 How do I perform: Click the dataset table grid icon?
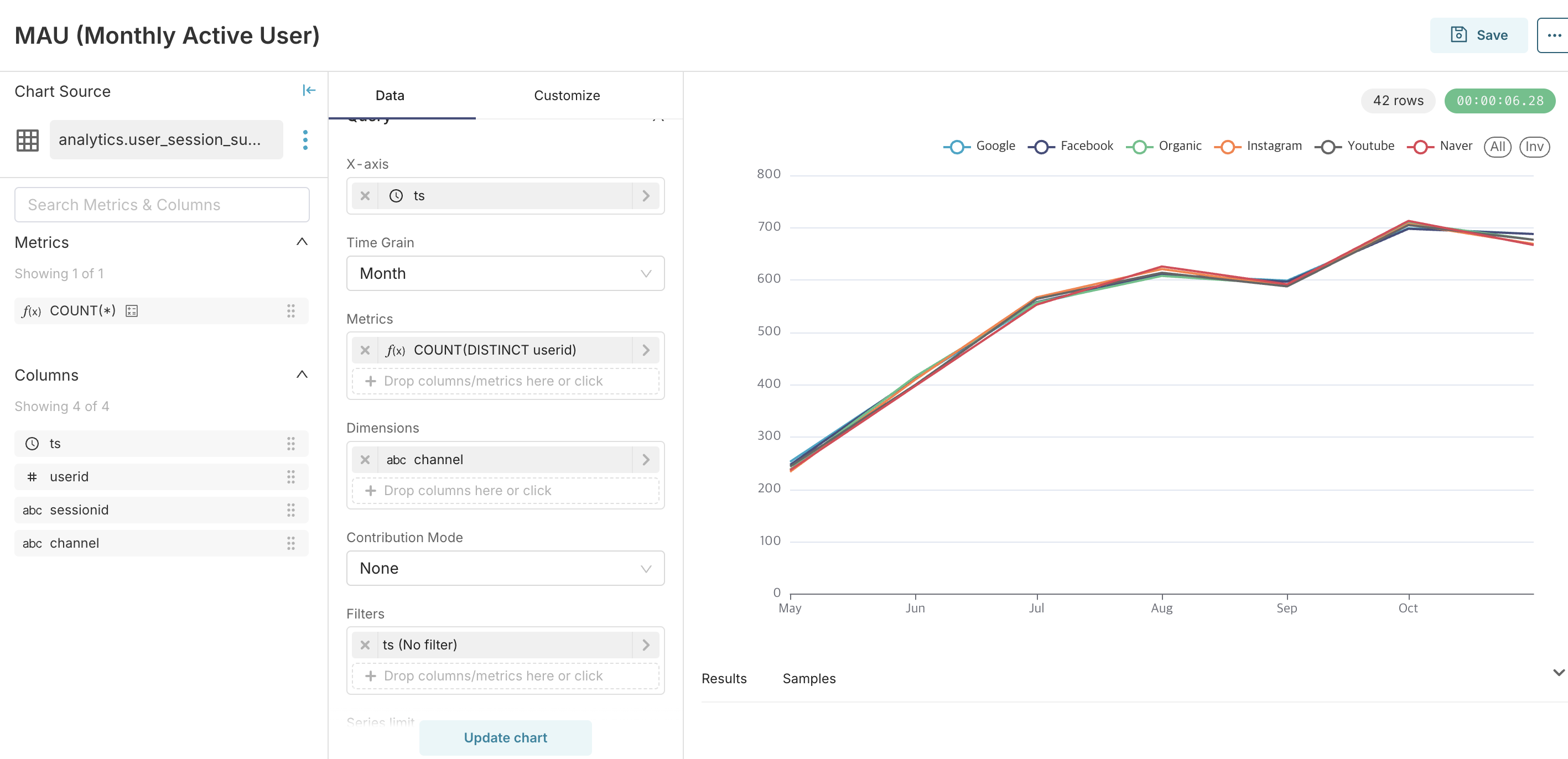tap(28, 140)
